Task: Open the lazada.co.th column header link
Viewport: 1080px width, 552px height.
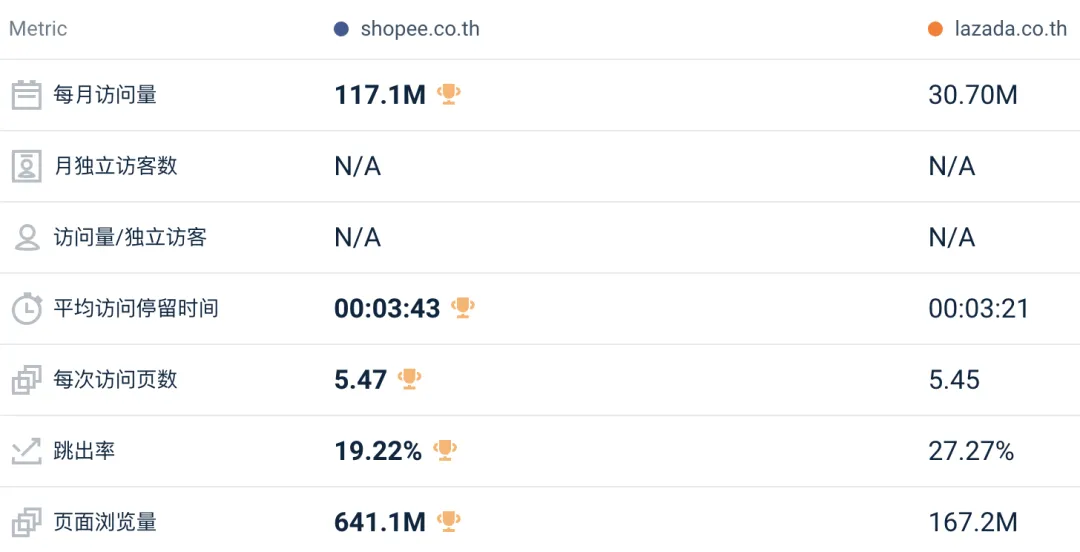Action: point(1011,29)
